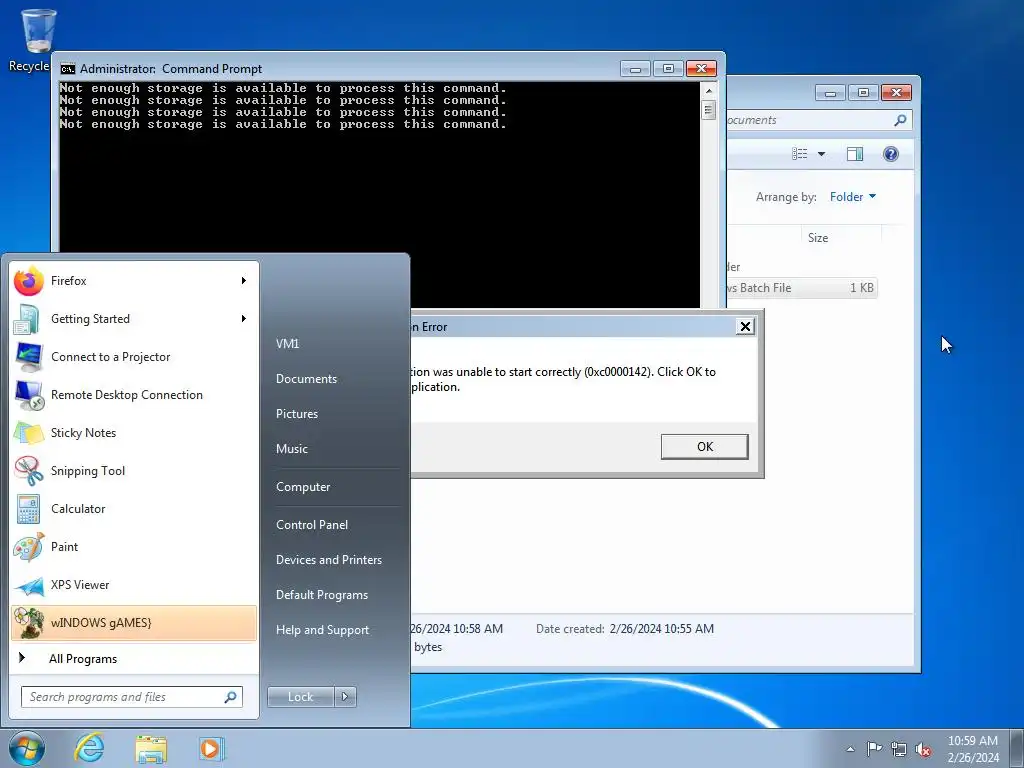Click Show desktop button at taskbar end
The width and height of the screenshot is (1024, 768).
point(1016,748)
